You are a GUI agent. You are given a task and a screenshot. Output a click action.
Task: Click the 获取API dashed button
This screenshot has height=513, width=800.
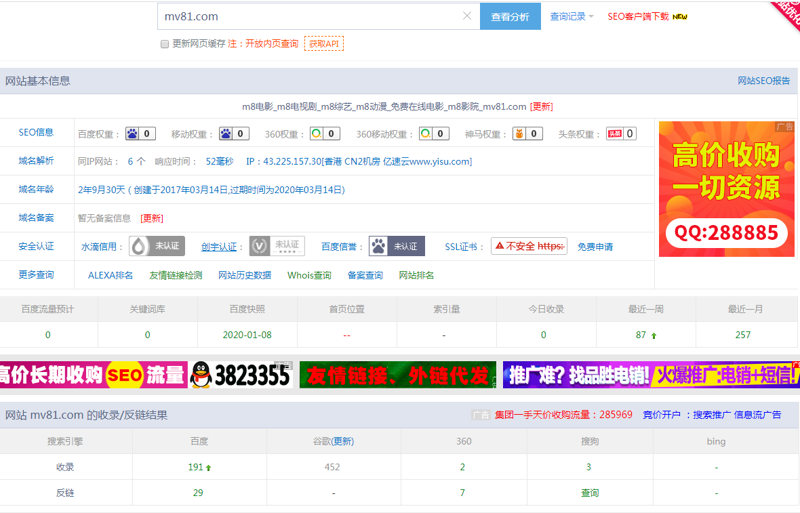point(324,43)
